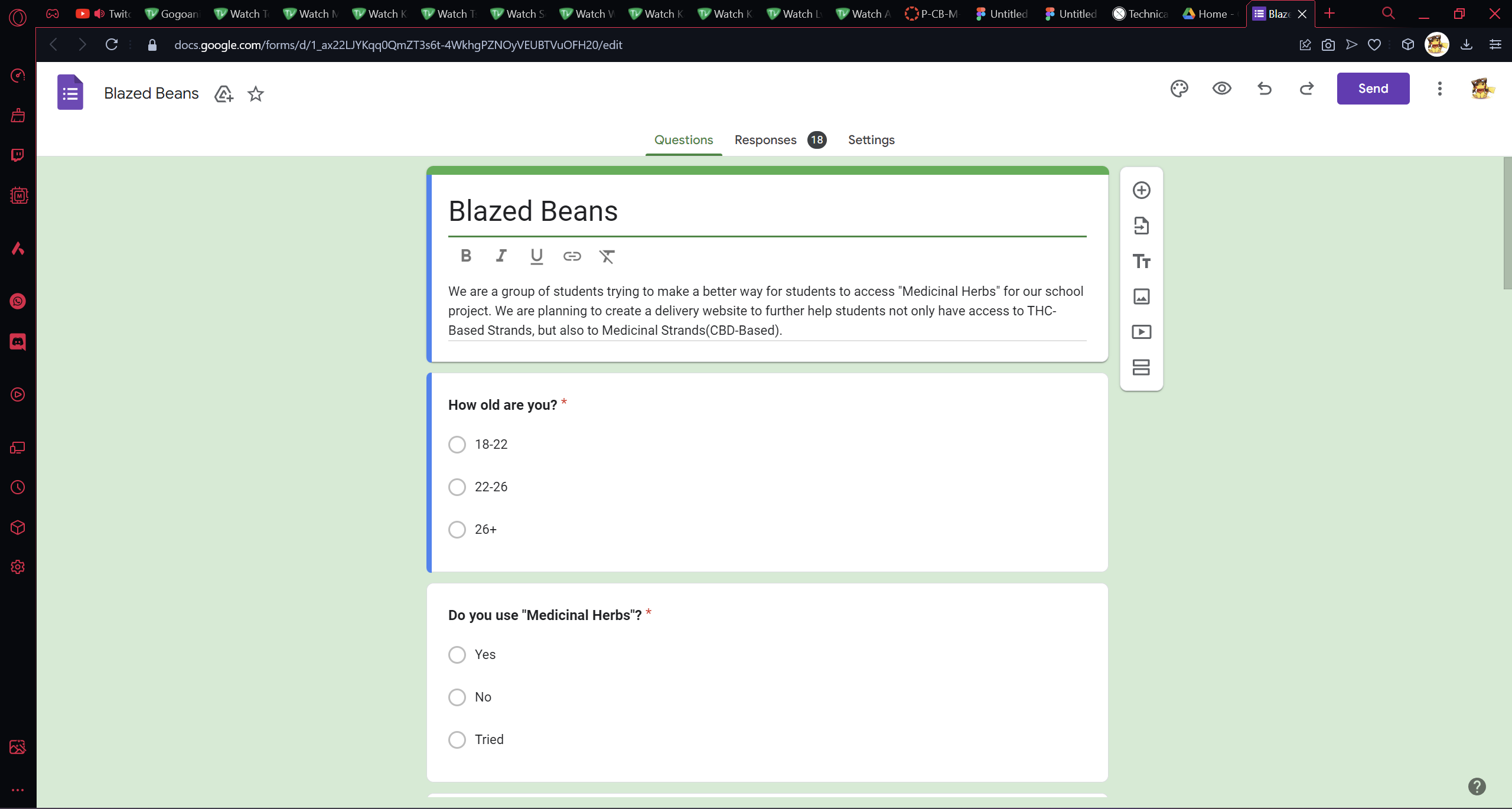Add title and description block
This screenshot has height=809, width=1512.
click(1141, 261)
